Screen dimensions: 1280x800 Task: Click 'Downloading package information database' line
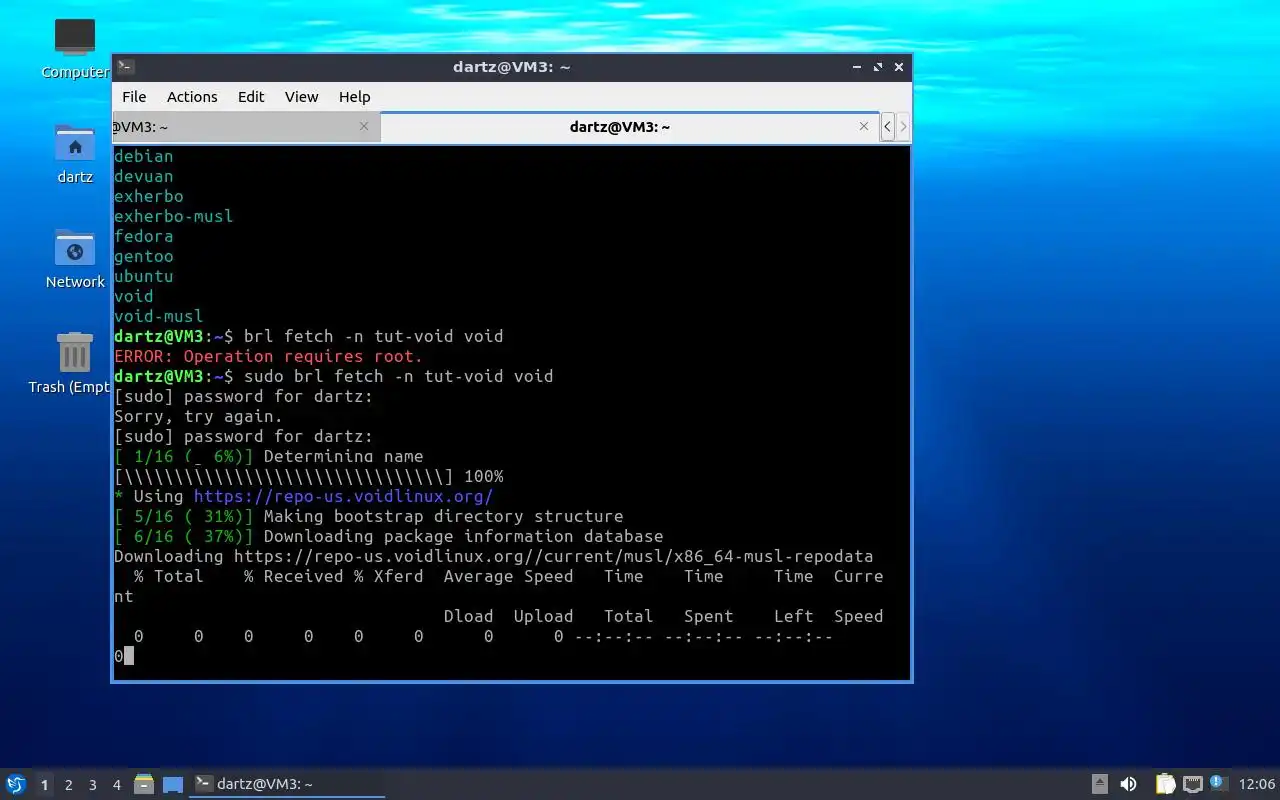(x=388, y=536)
